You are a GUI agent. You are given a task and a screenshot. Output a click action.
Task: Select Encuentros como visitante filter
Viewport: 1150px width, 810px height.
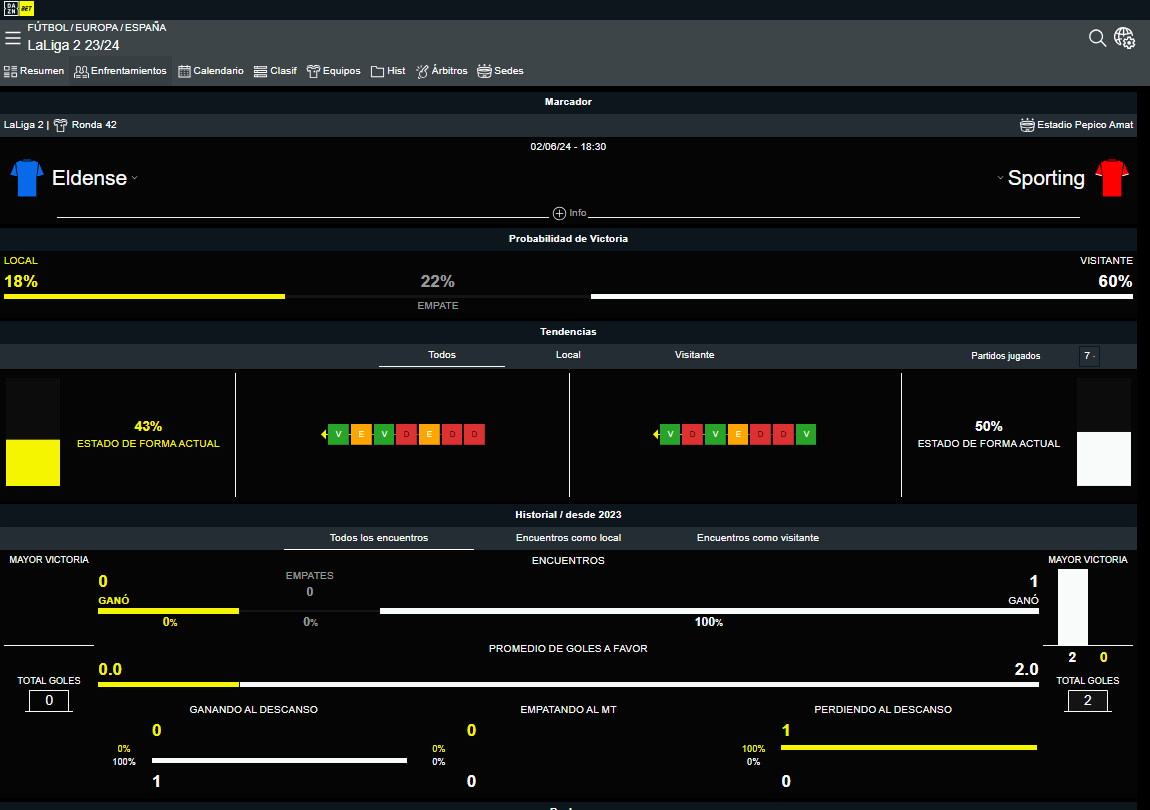pyautogui.click(x=758, y=538)
